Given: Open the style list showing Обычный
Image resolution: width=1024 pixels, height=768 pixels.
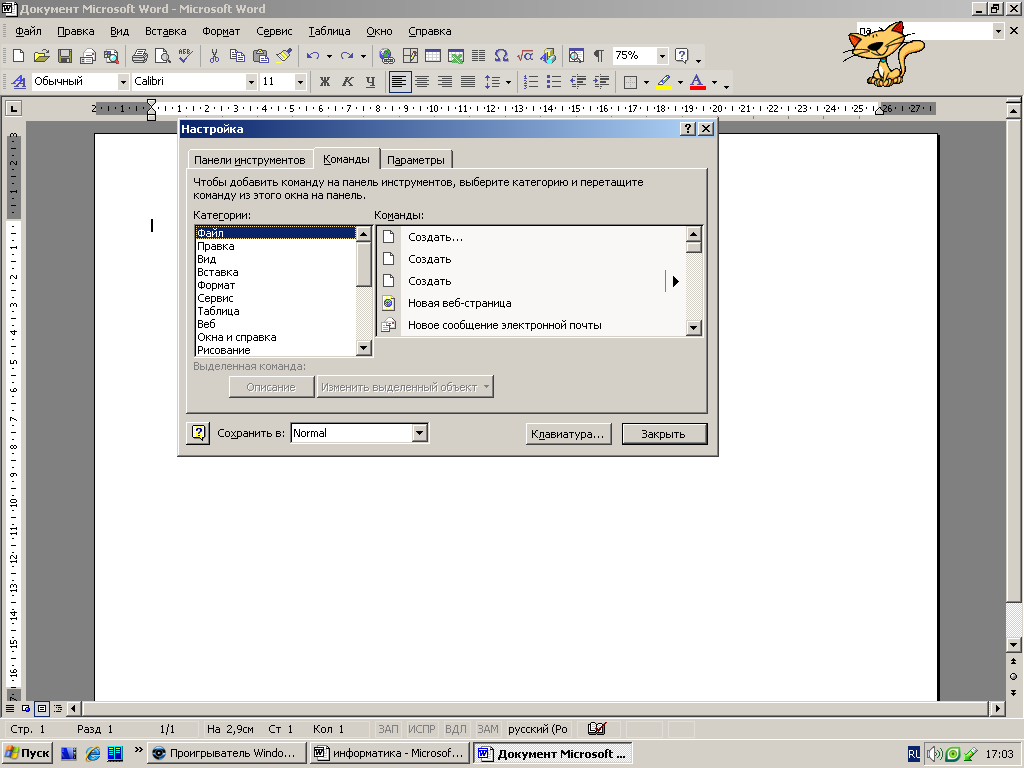Looking at the screenshot, I should click(x=123, y=82).
